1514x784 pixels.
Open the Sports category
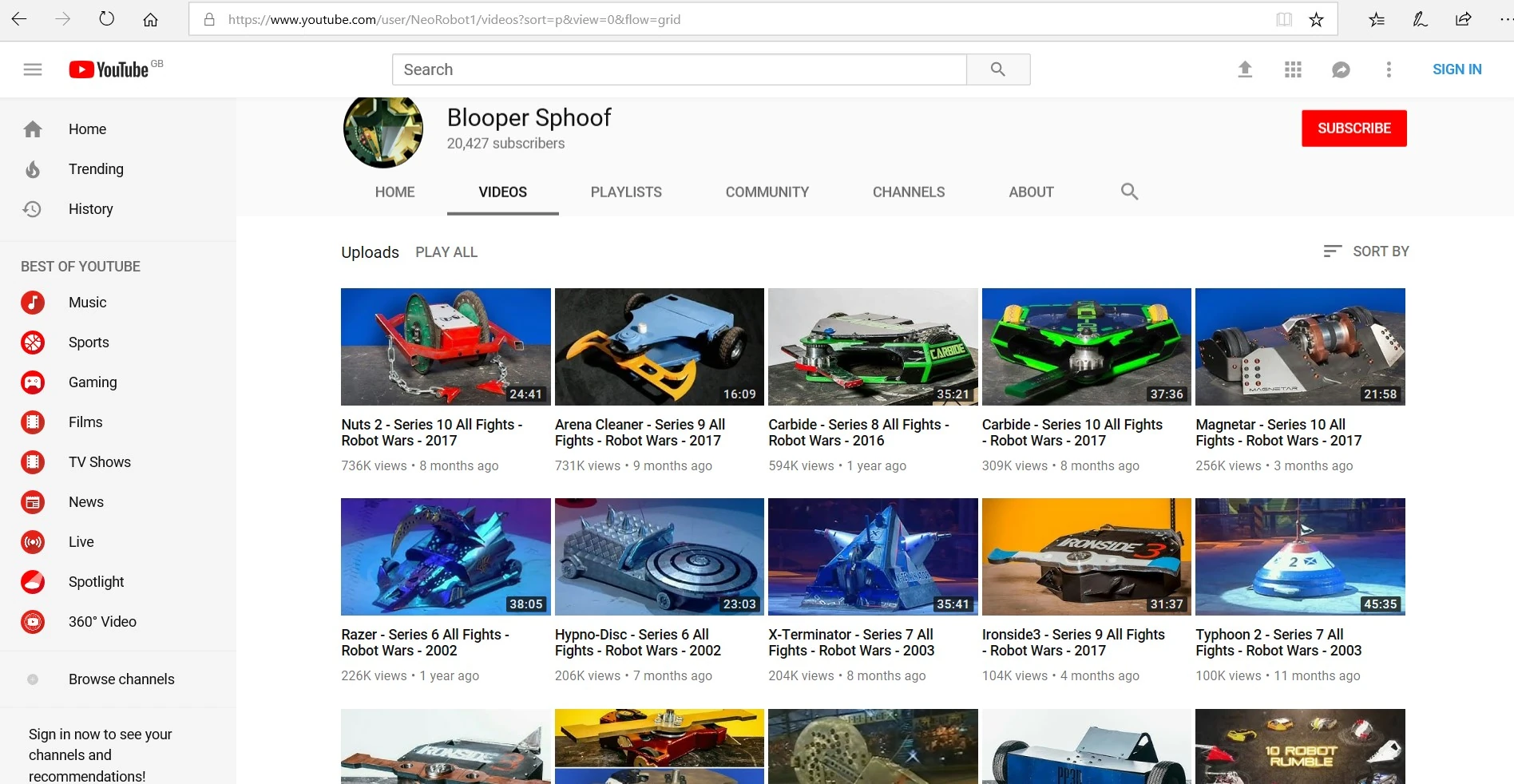tap(118, 343)
